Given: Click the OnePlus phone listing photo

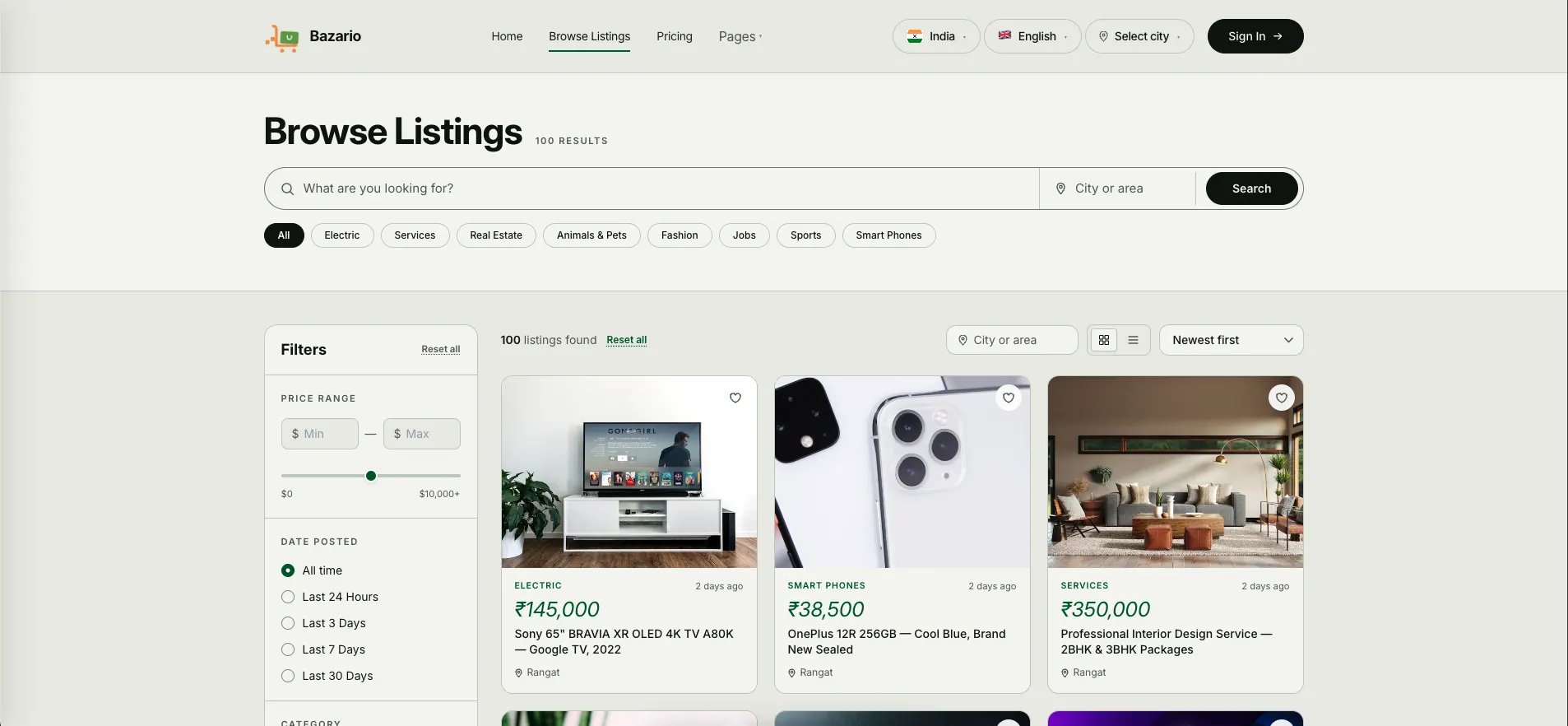Looking at the screenshot, I should [x=902, y=472].
